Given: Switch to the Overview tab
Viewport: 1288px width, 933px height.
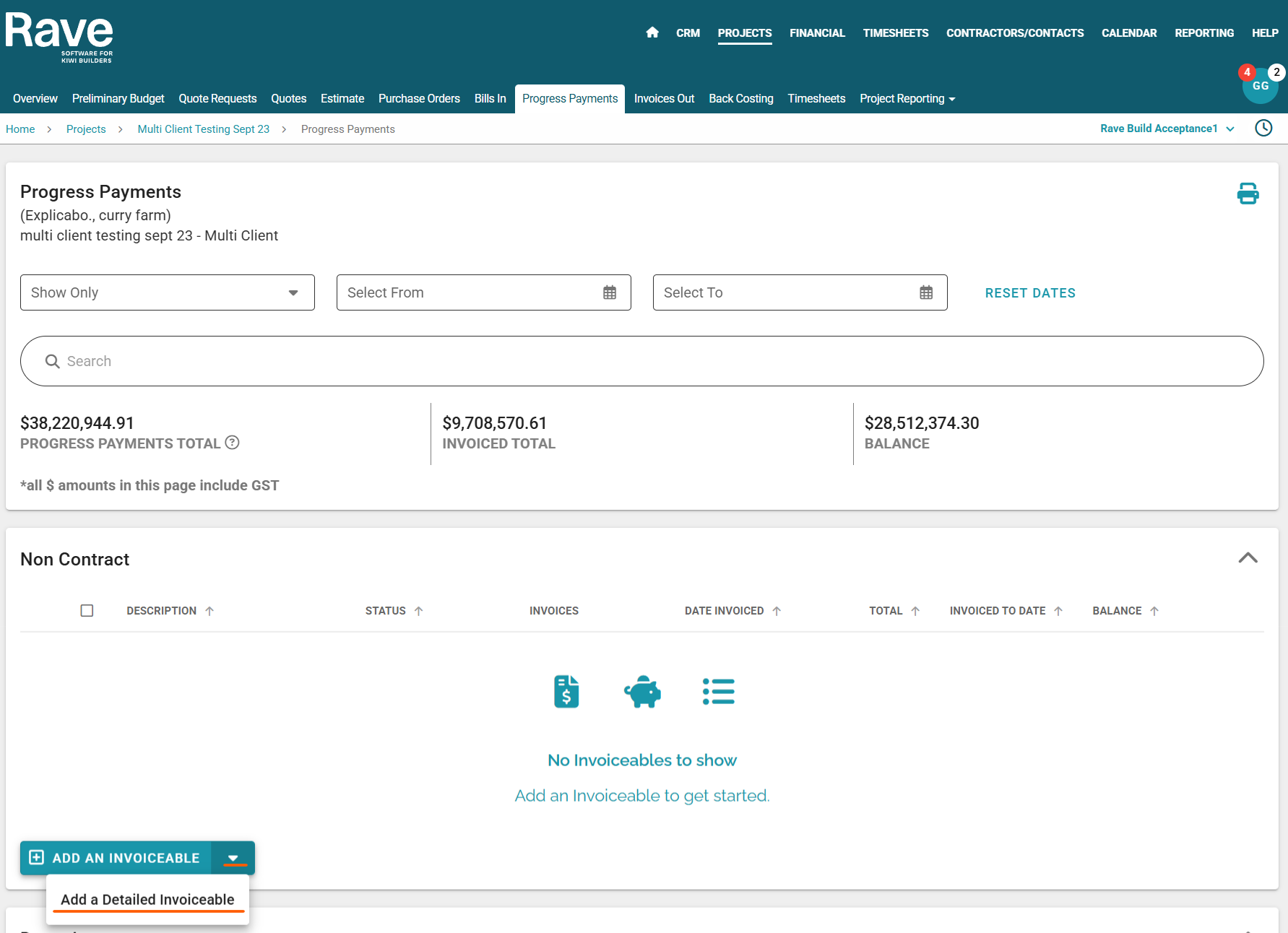Looking at the screenshot, I should 35,99.
